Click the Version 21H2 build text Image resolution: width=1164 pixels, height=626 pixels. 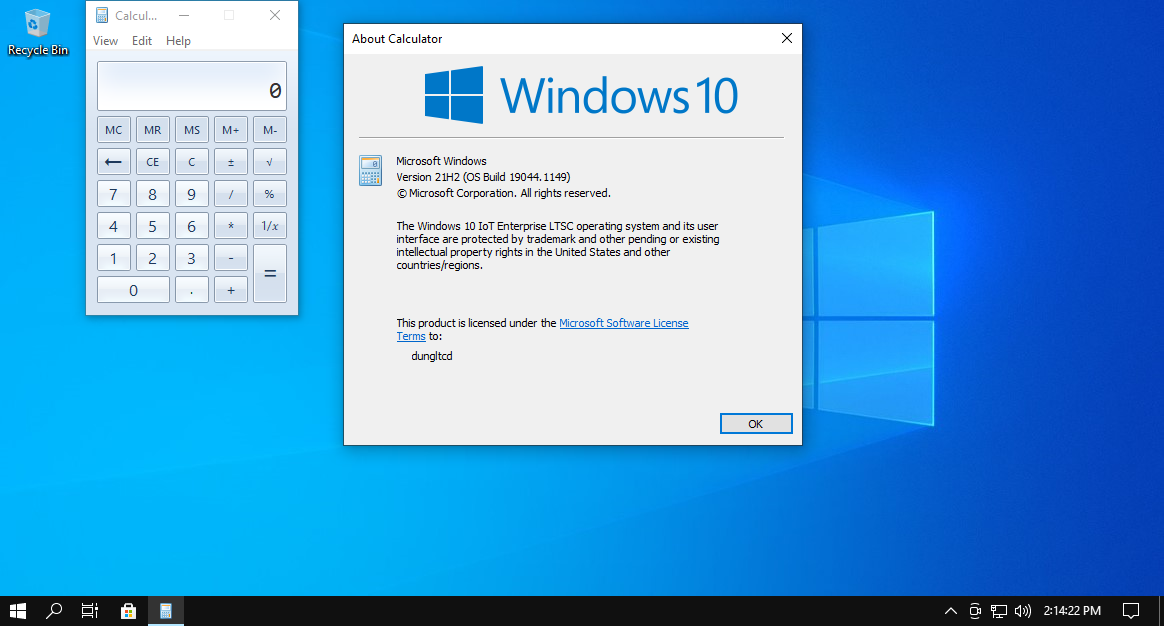tap(483, 177)
